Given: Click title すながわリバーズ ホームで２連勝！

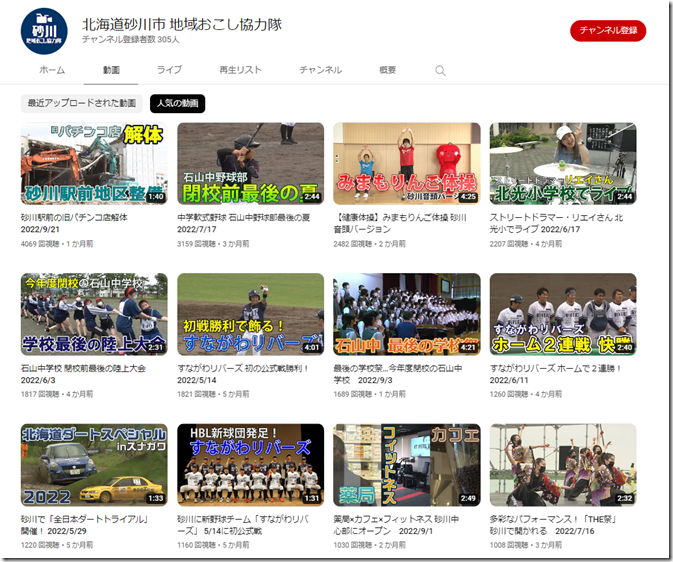Looking at the screenshot, I should click(x=555, y=374).
